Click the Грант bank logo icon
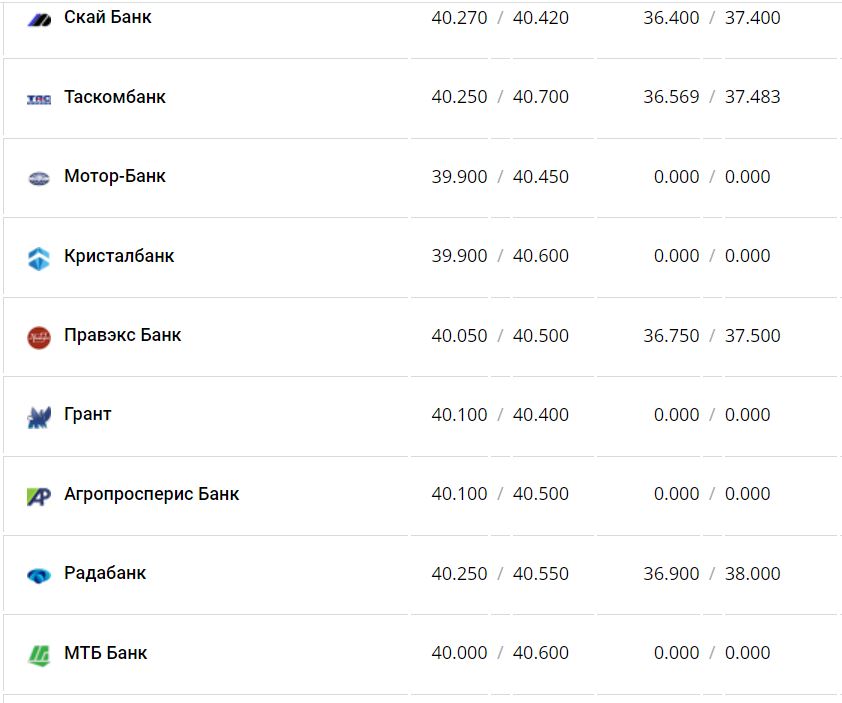This screenshot has width=842, height=703. point(39,416)
